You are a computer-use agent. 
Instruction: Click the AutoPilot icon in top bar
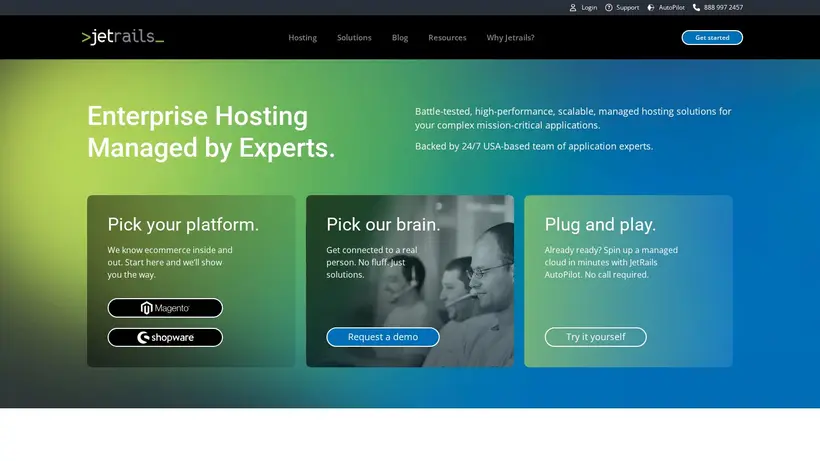tap(651, 7)
